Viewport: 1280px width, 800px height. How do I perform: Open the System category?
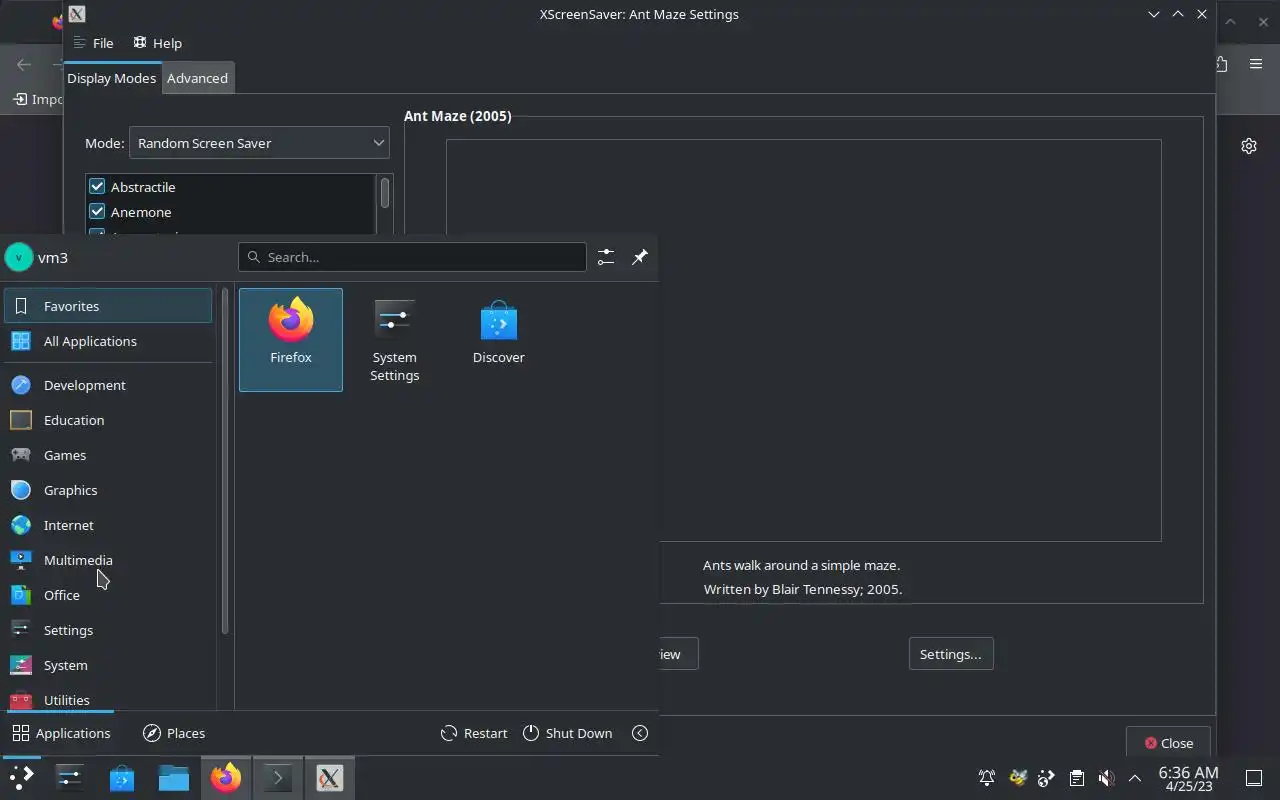(x=108, y=665)
